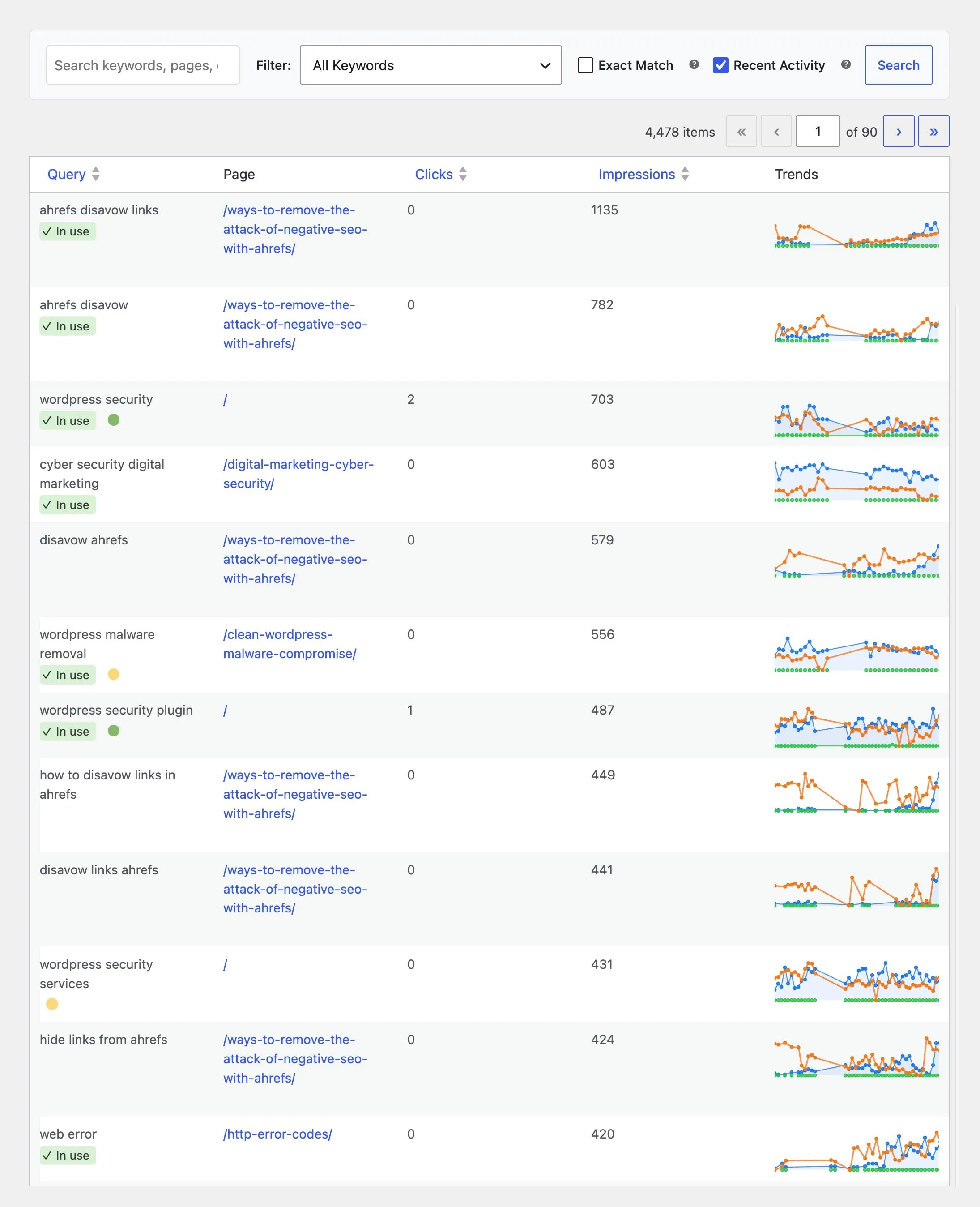The height and width of the screenshot is (1207, 980).
Task: Sort the table by Query column
Action: tap(67, 174)
